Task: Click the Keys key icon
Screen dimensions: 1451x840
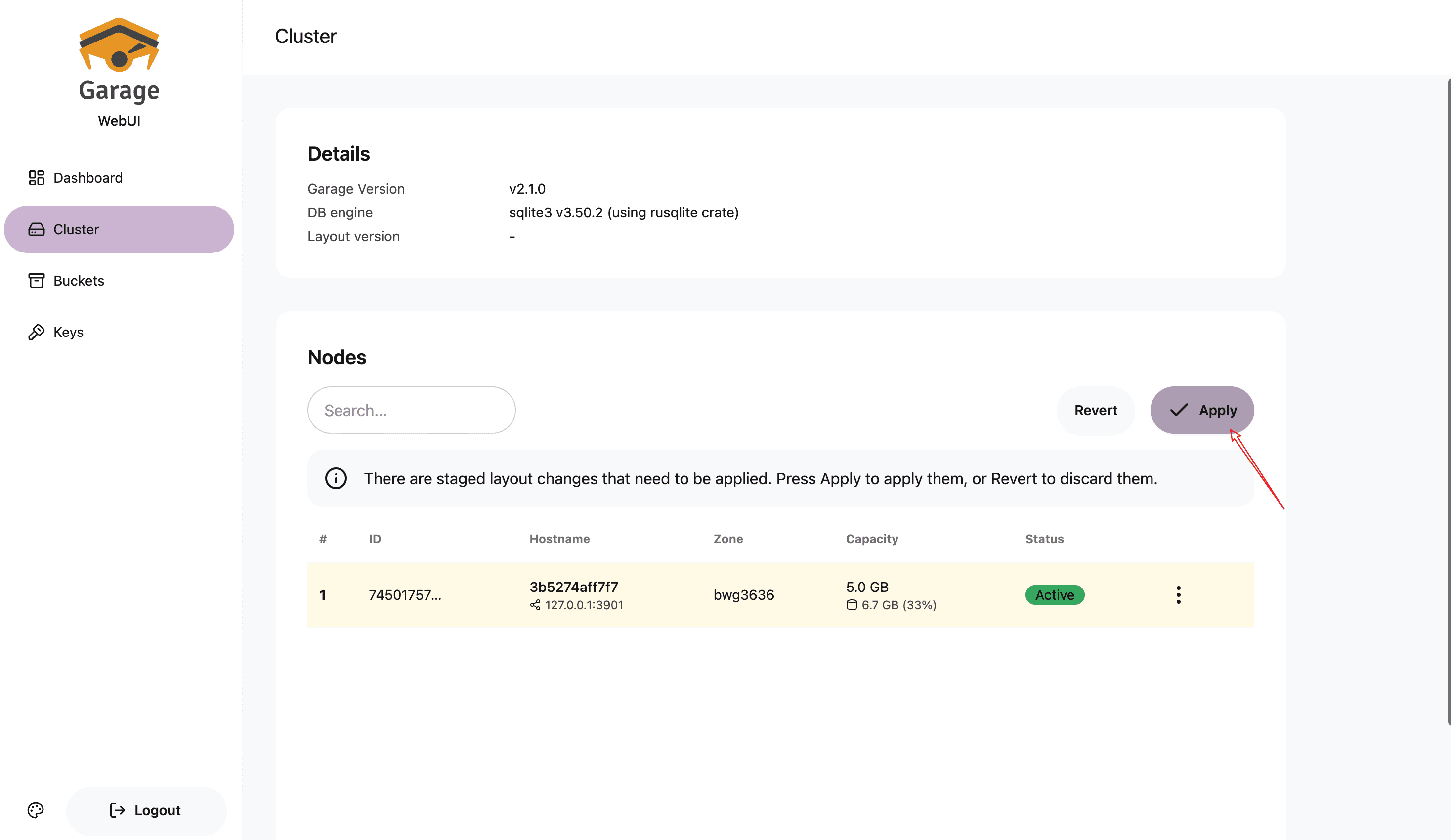Action: tap(36, 332)
